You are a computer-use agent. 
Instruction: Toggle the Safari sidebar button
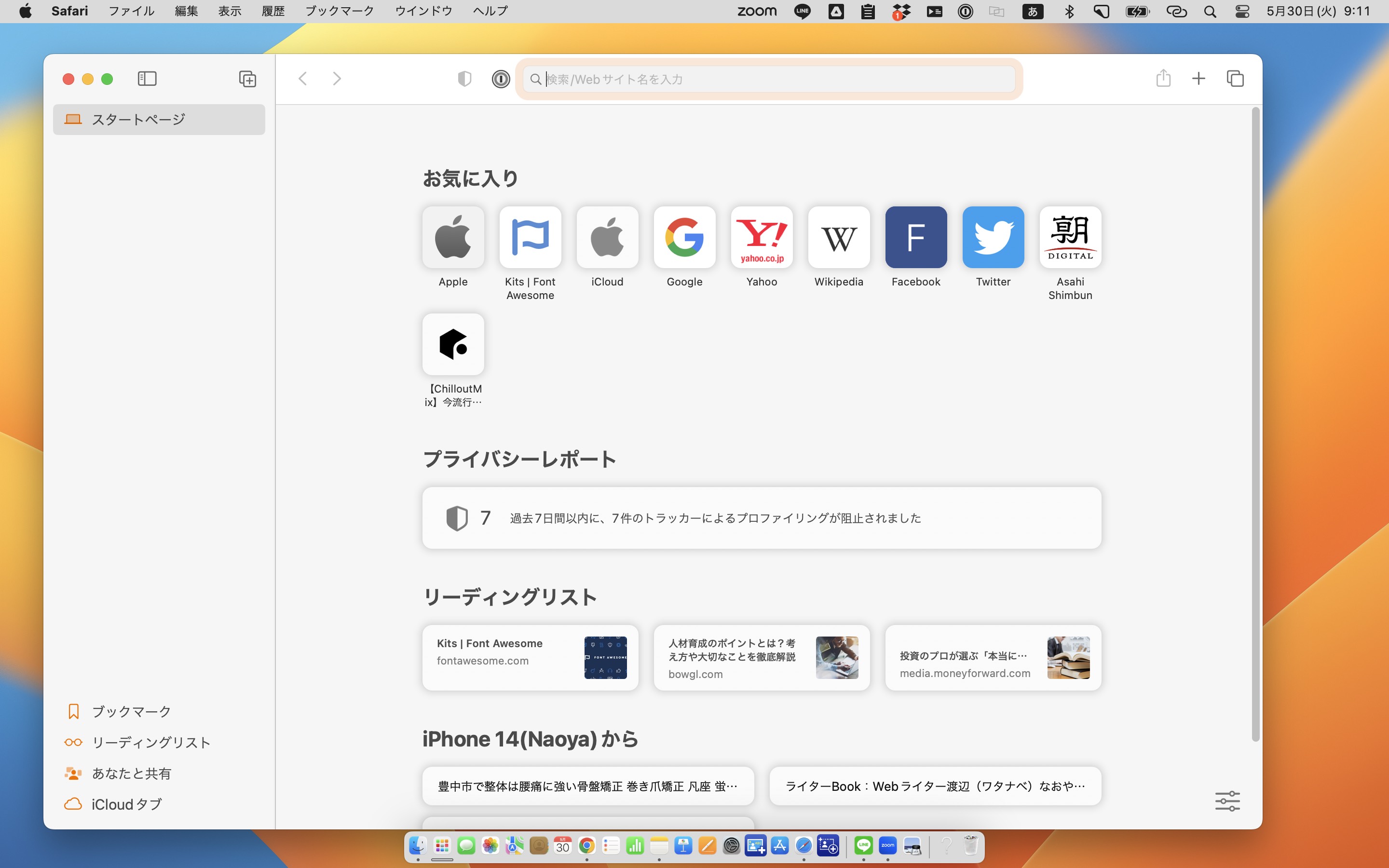pyautogui.click(x=147, y=79)
